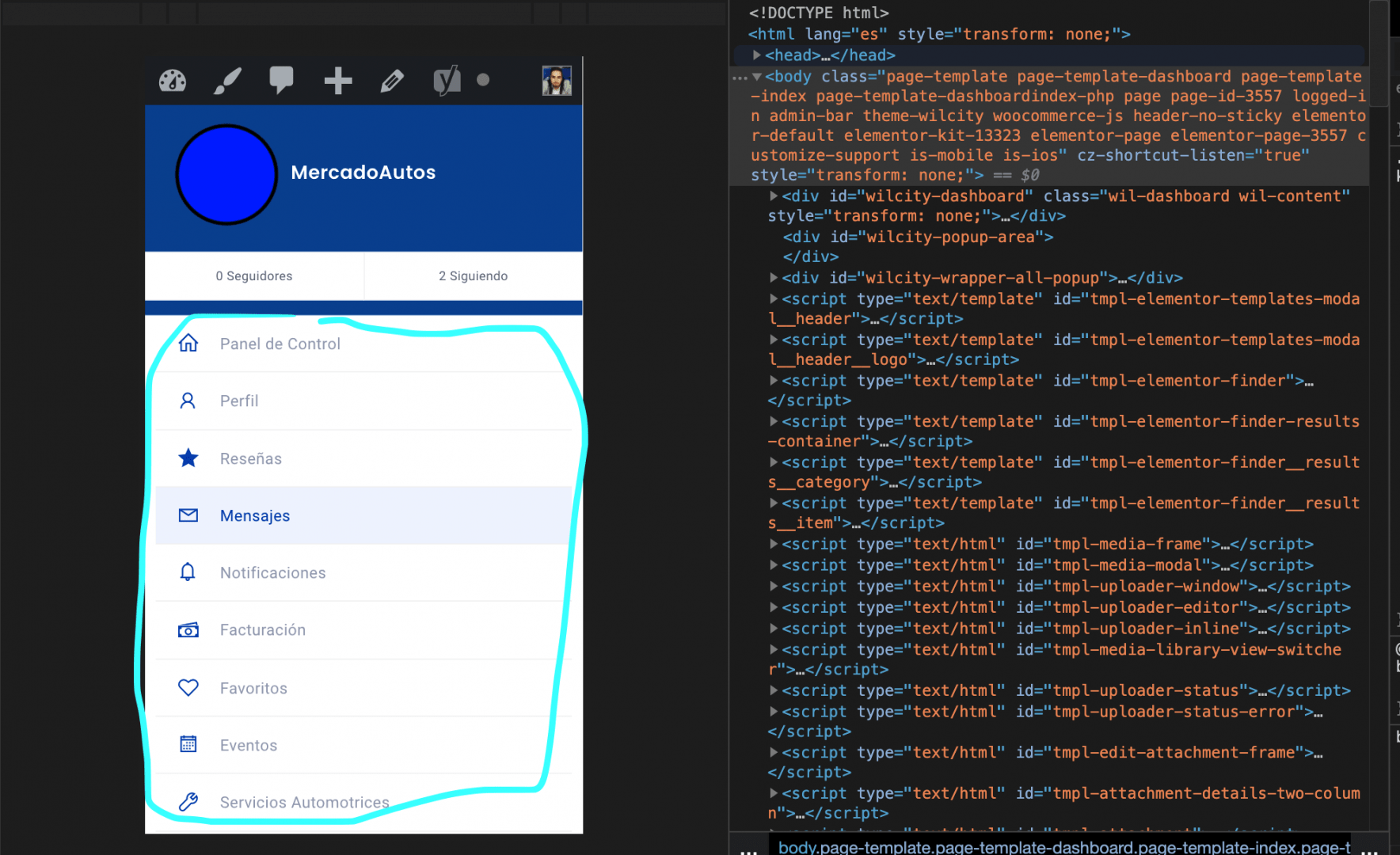Open the 2 Siguiendo tab
This screenshot has width=1400, height=855.
(474, 275)
